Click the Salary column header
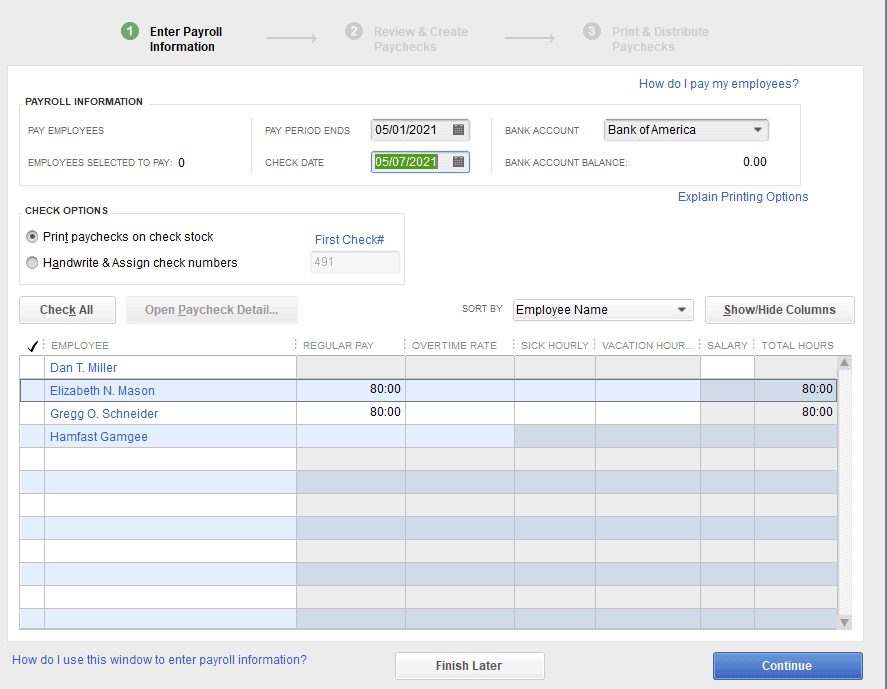The height and width of the screenshot is (689, 887). (727, 346)
